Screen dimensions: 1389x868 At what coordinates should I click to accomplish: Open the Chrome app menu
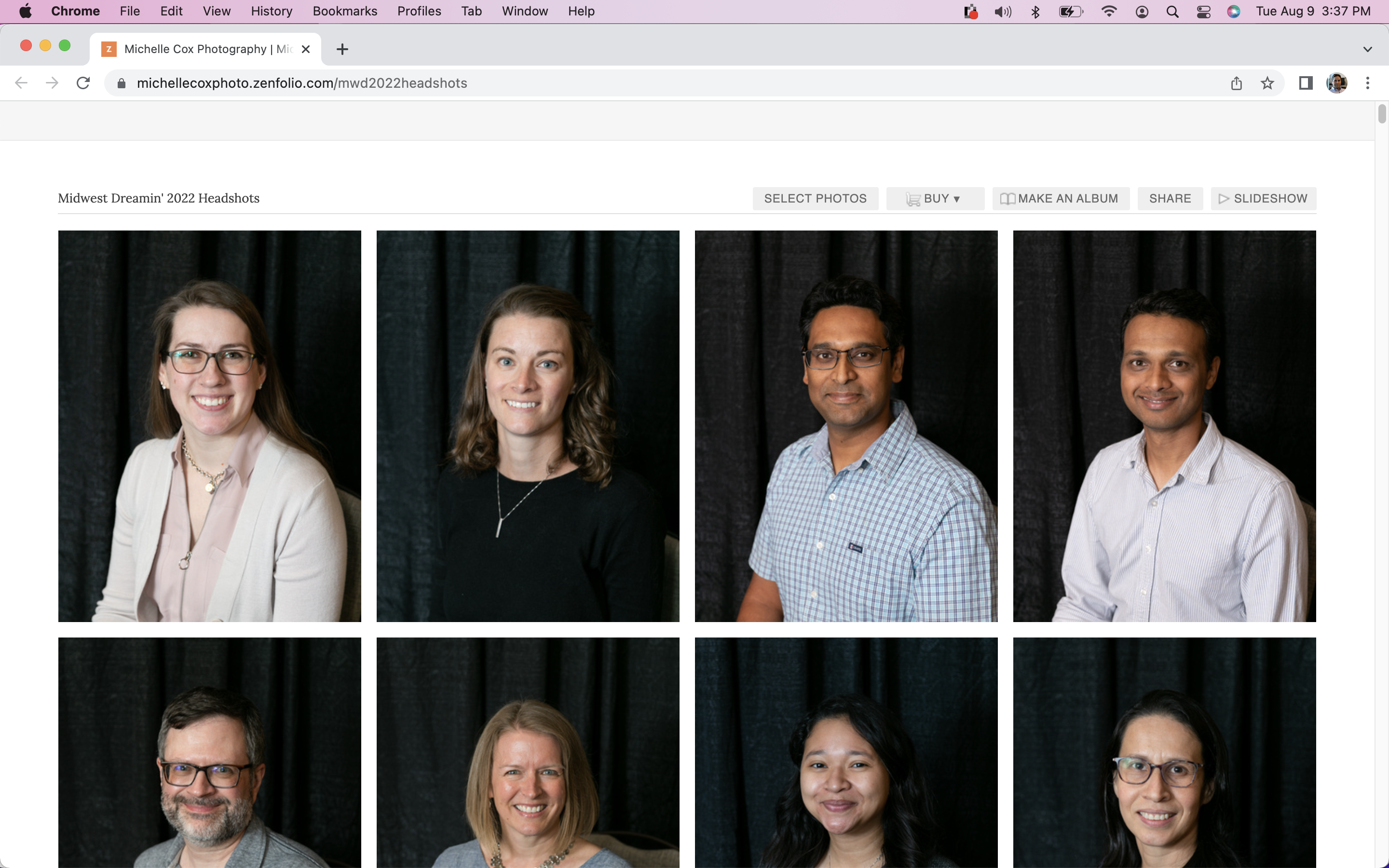point(75,12)
